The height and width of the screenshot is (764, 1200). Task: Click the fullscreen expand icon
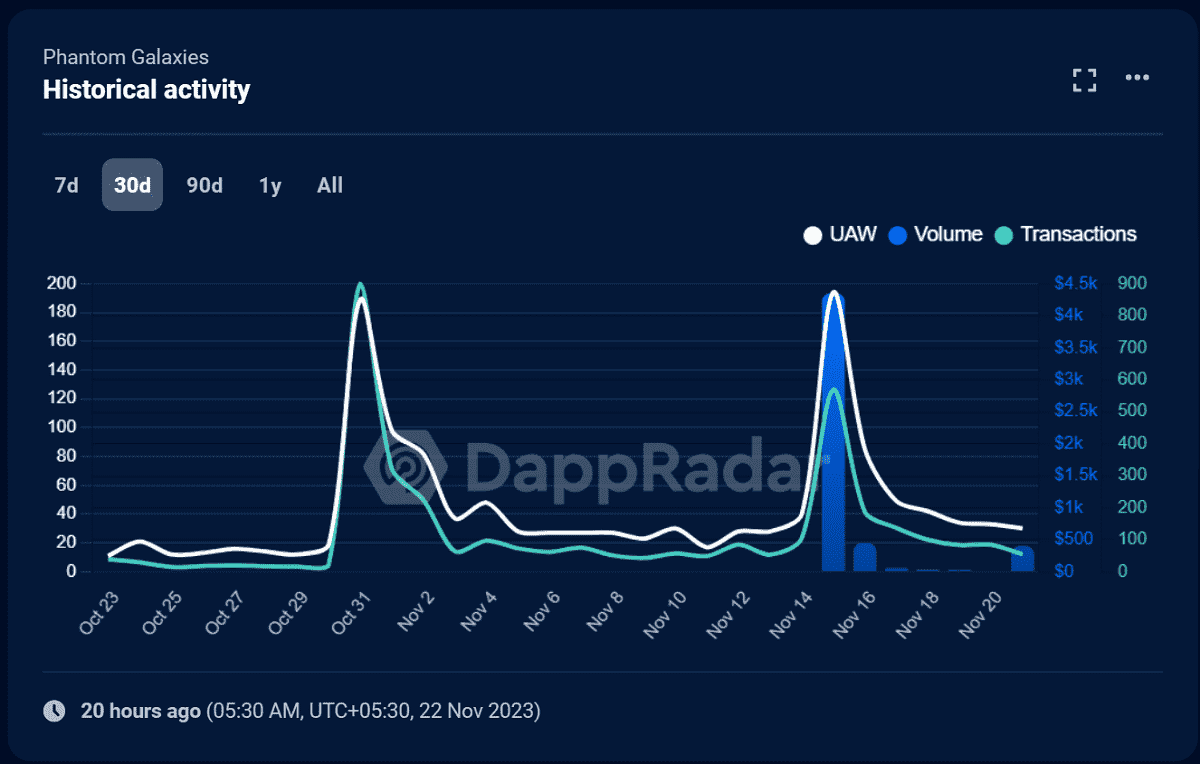coord(1084,80)
